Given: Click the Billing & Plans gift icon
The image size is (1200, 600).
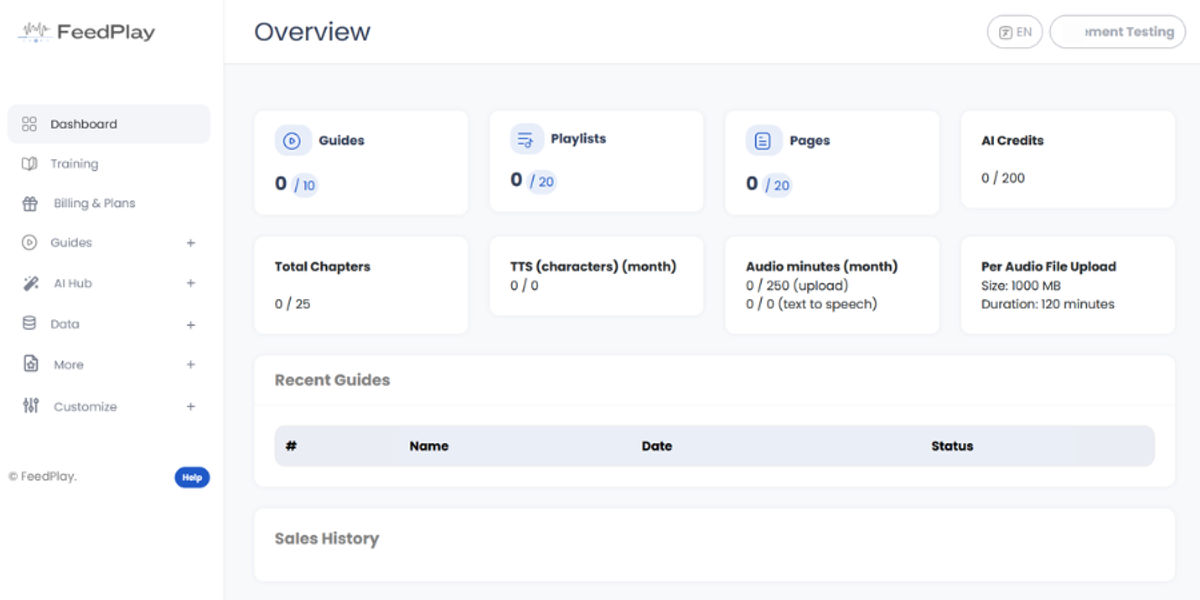Looking at the screenshot, I should (x=30, y=204).
